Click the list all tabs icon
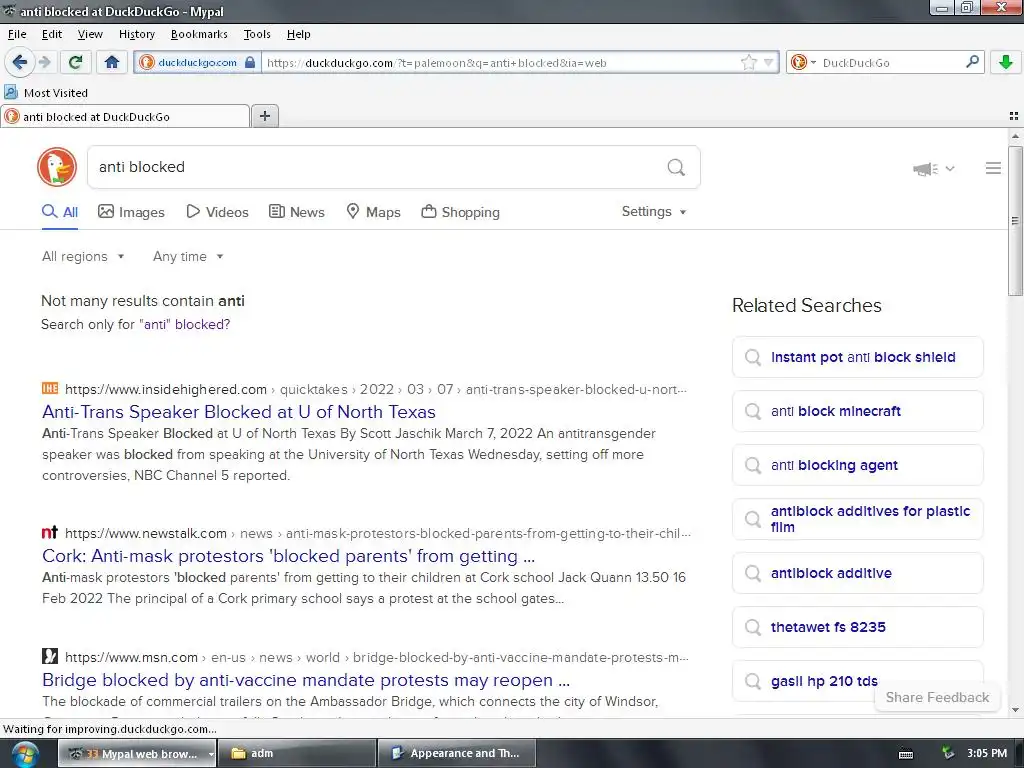 [x=1014, y=116]
